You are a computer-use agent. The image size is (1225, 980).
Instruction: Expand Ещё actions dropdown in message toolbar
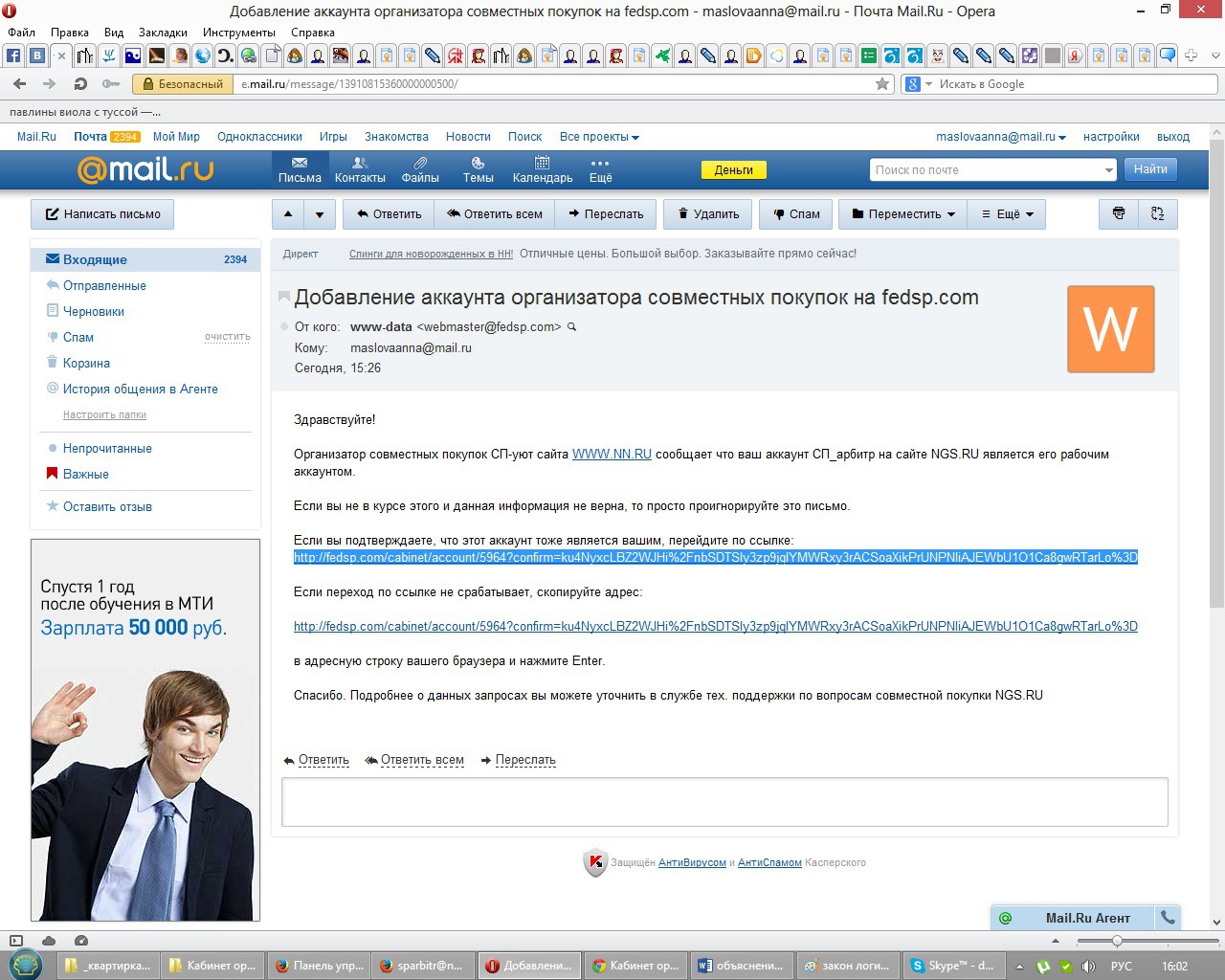coord(1007,214)
